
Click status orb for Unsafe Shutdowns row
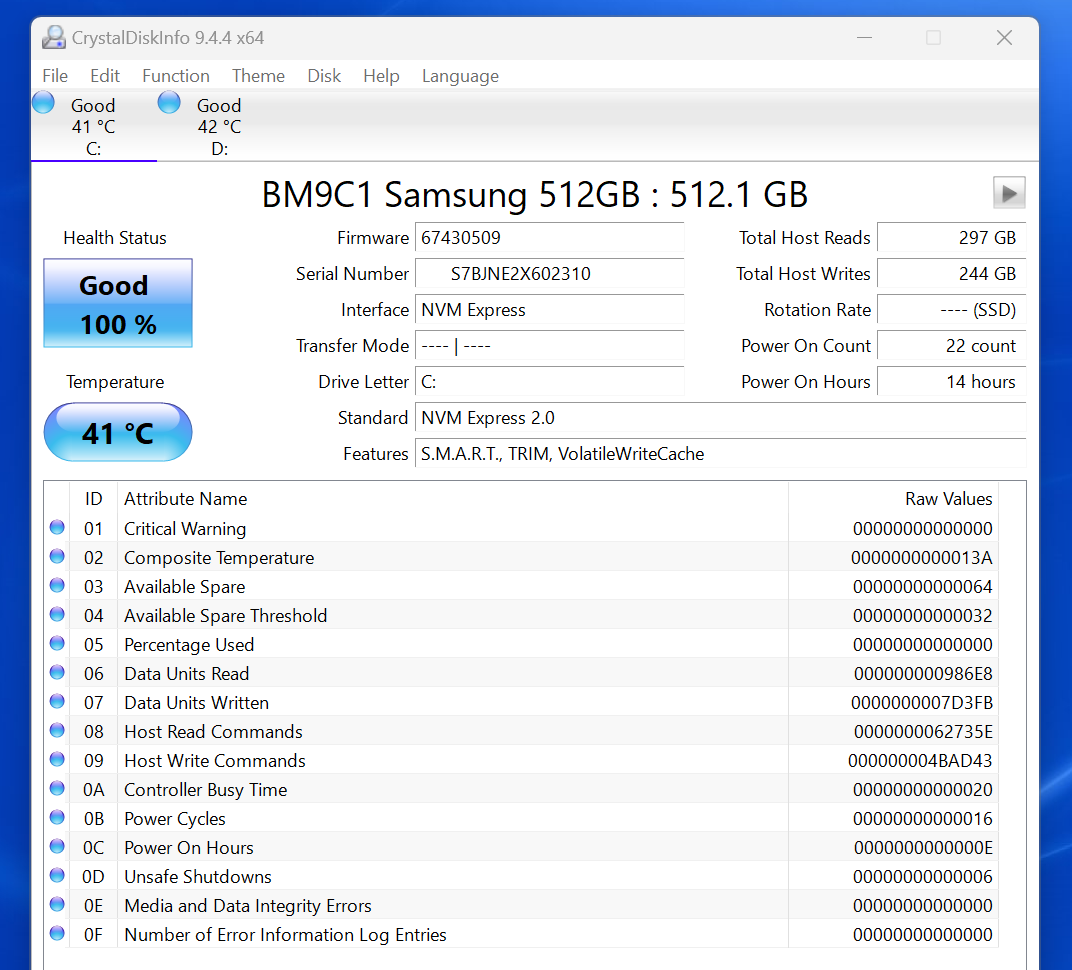[57, 875]
